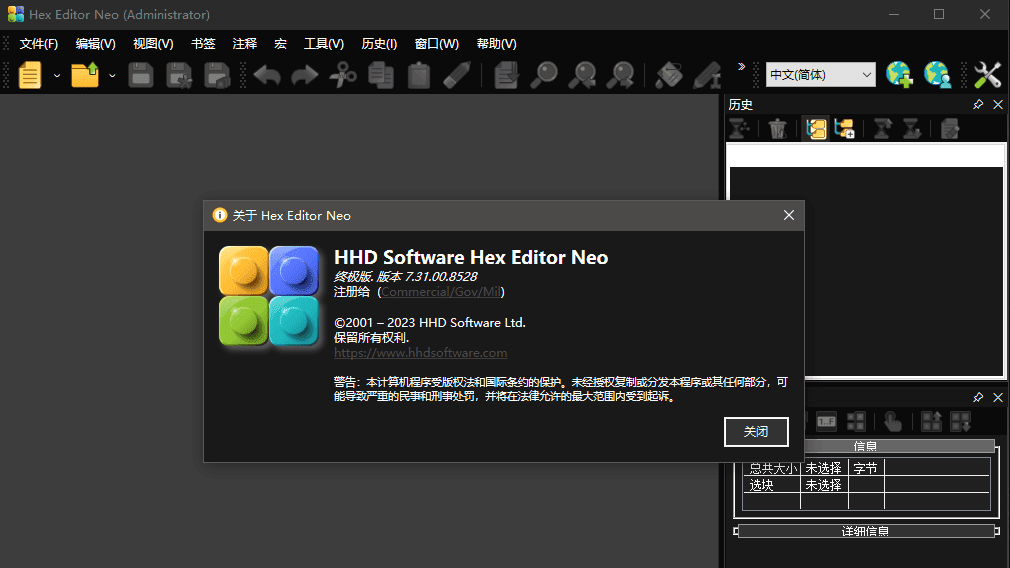The width and height of the screenshot is (1010, 568).
Task: Click the globe with person icon
Action: [937, 75]
